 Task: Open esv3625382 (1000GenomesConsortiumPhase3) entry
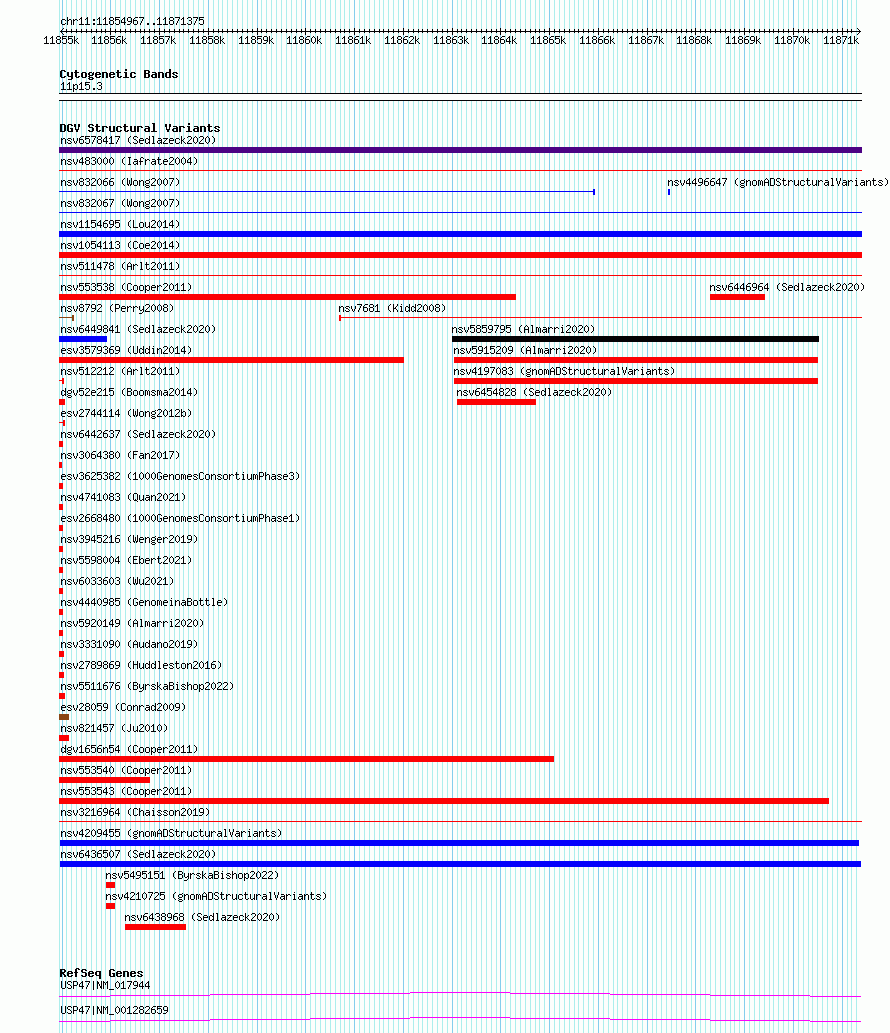click(180, 476)
